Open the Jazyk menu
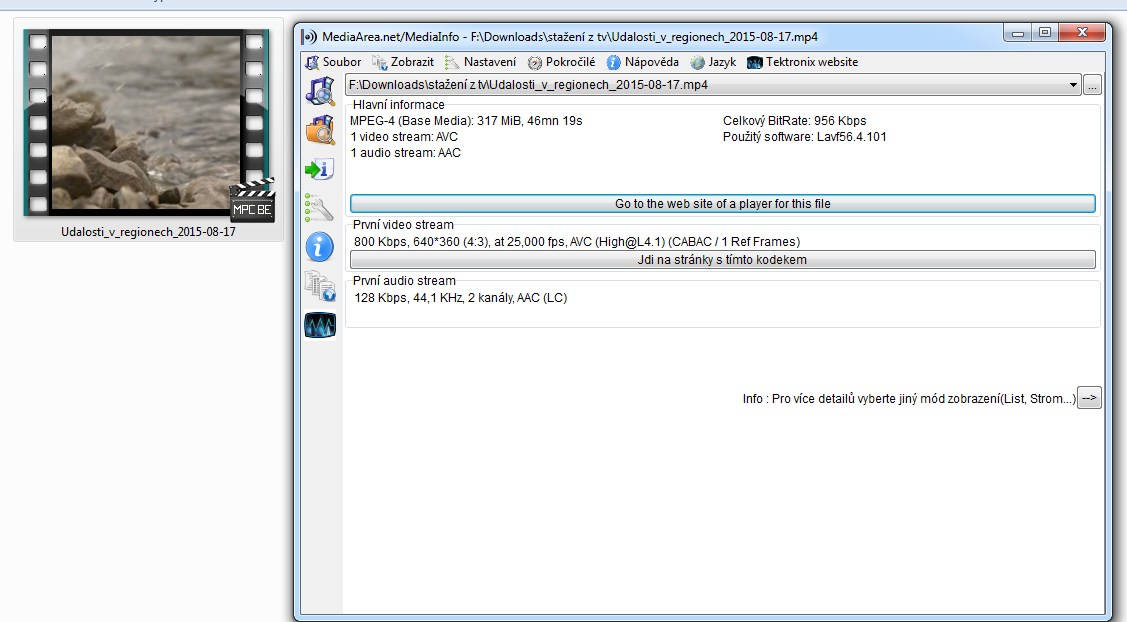The image size is (1127, 622). pyautogui.click(x=713, y=62)
